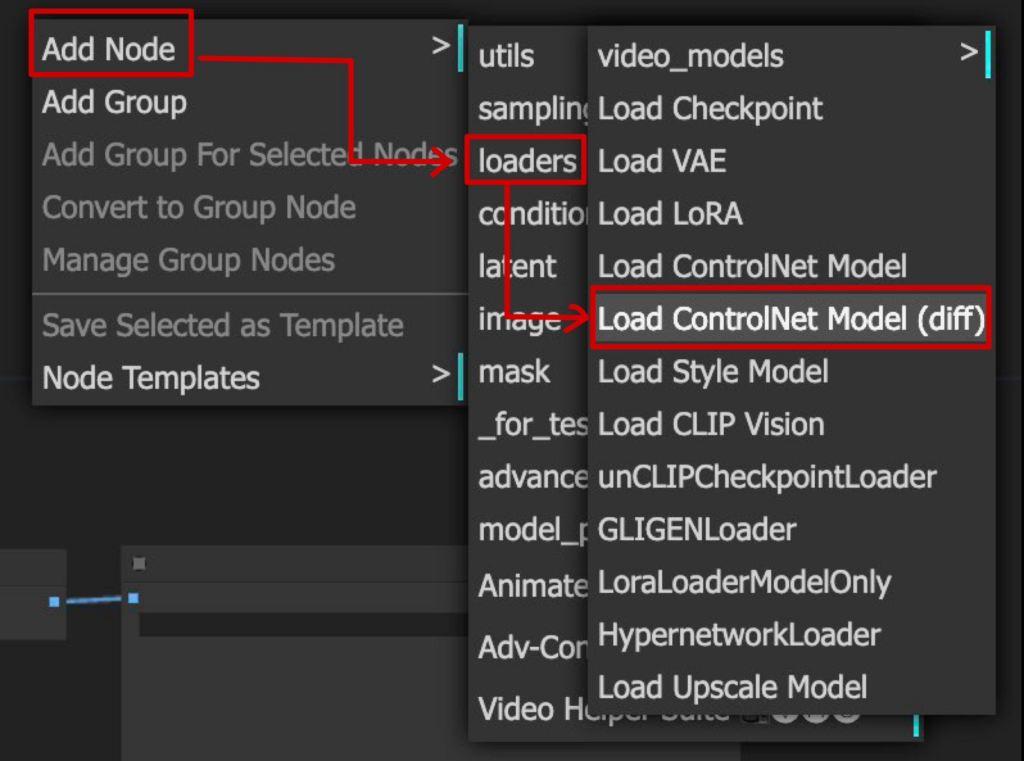Open the utils category
The height and width of the screenshot is (761, 1024).
(x=507, y=56)
